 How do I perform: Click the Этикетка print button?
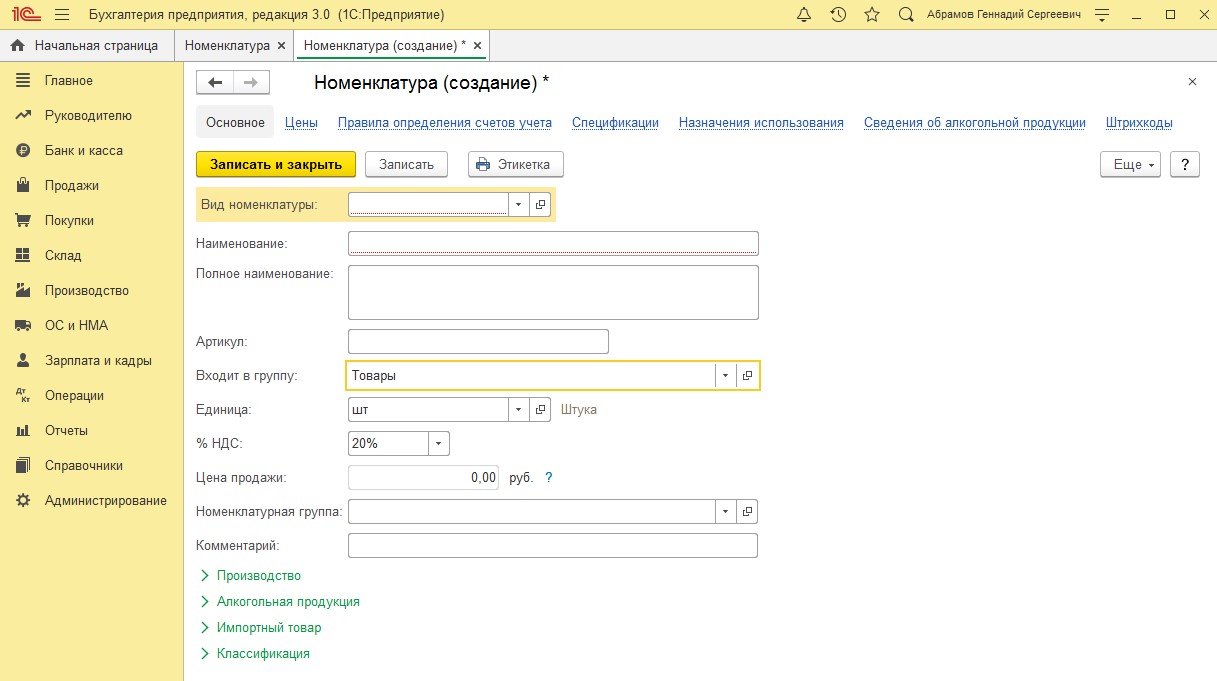[x=515, y=164]
